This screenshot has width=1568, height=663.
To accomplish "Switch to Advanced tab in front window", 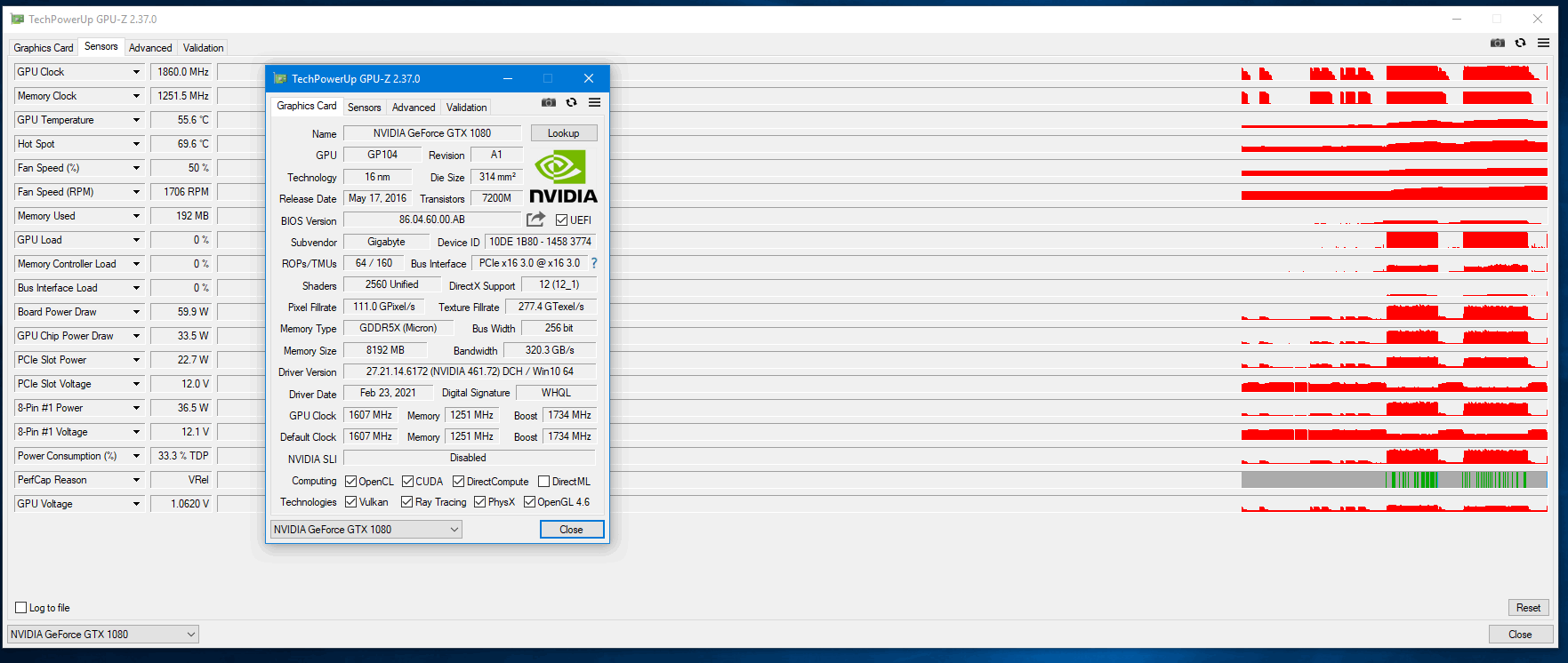I will pos(414,108).
